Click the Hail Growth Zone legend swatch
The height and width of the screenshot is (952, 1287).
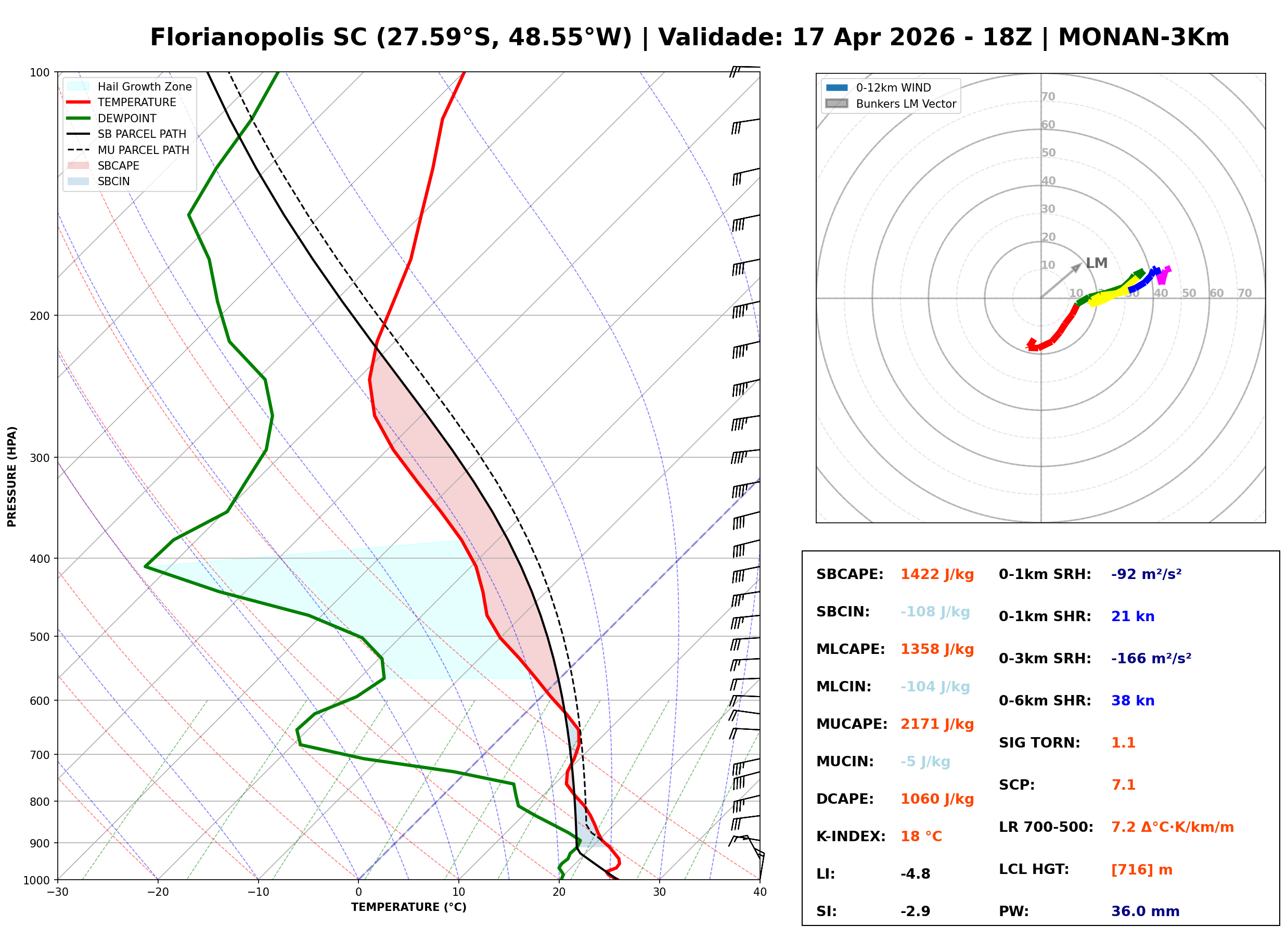point(79,86)
